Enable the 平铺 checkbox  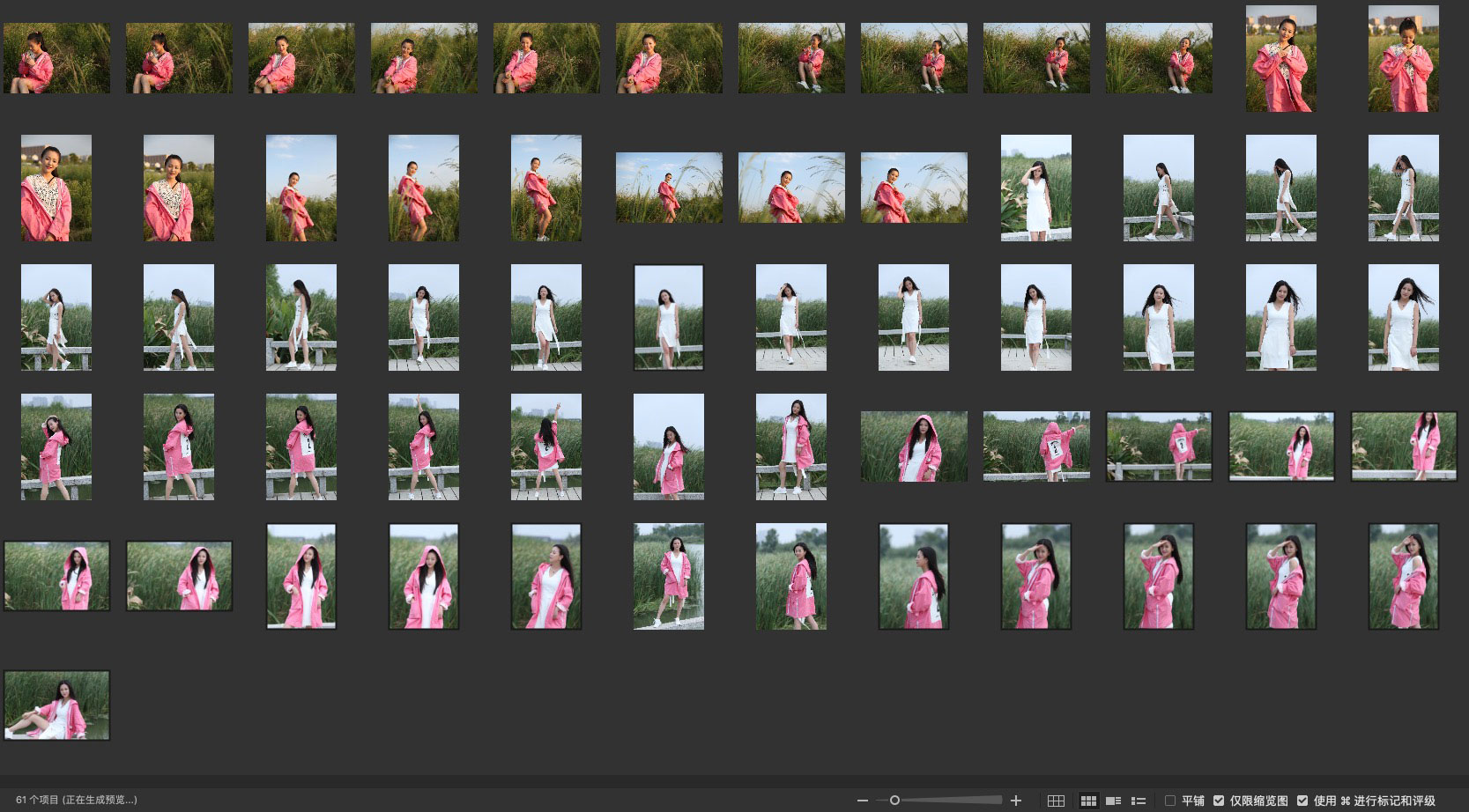[1170, 801]
